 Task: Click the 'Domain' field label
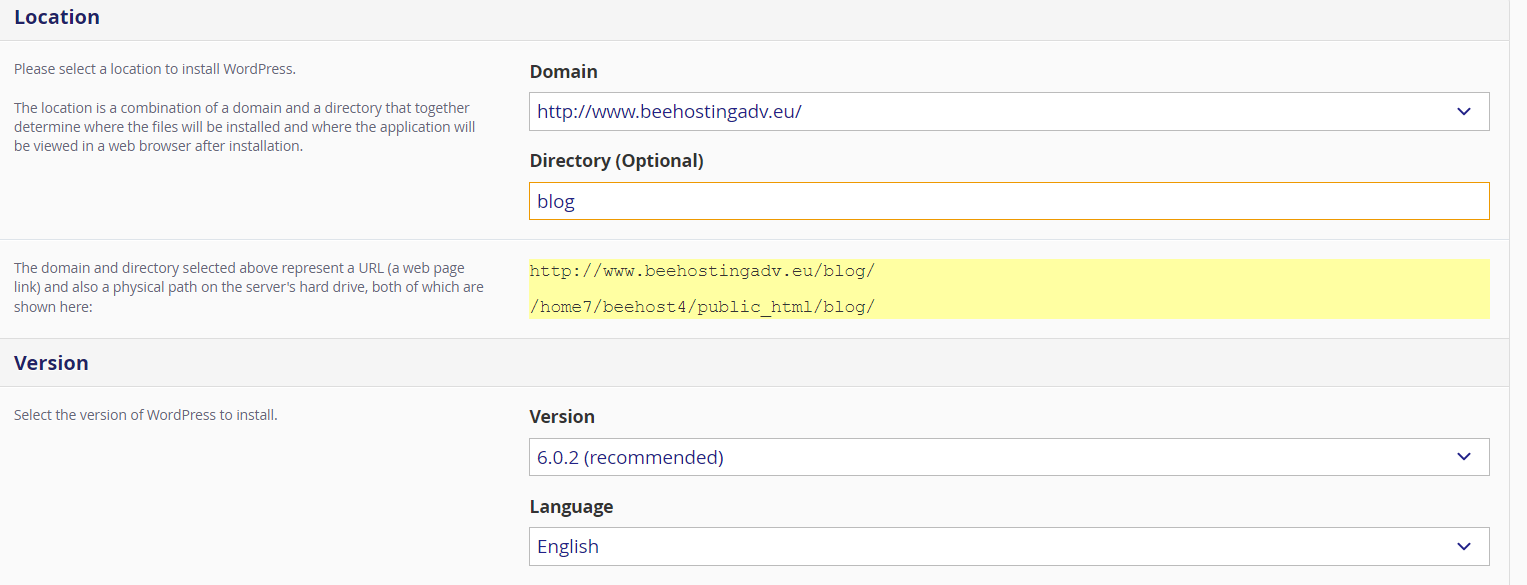pyautogui.click(x=563, y=72)
